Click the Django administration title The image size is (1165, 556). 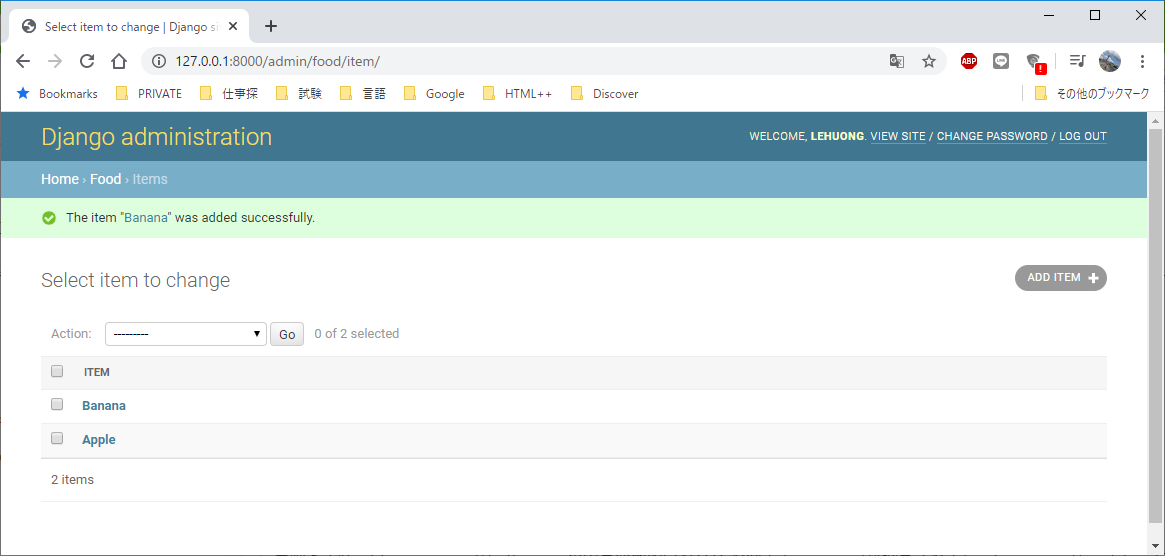point(157,137)
